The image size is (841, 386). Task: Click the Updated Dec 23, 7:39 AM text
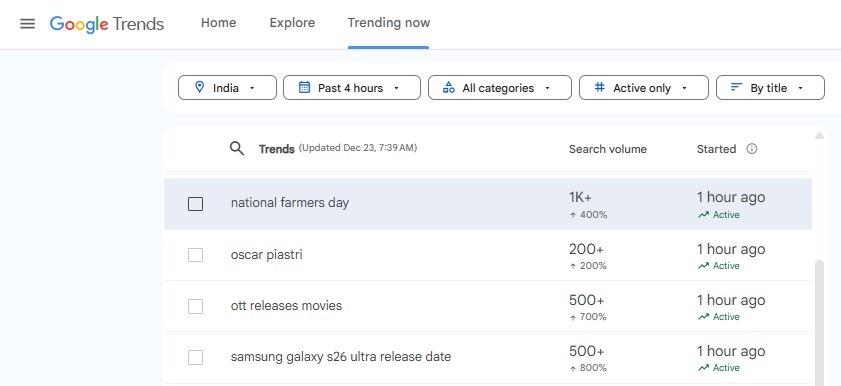358,147
